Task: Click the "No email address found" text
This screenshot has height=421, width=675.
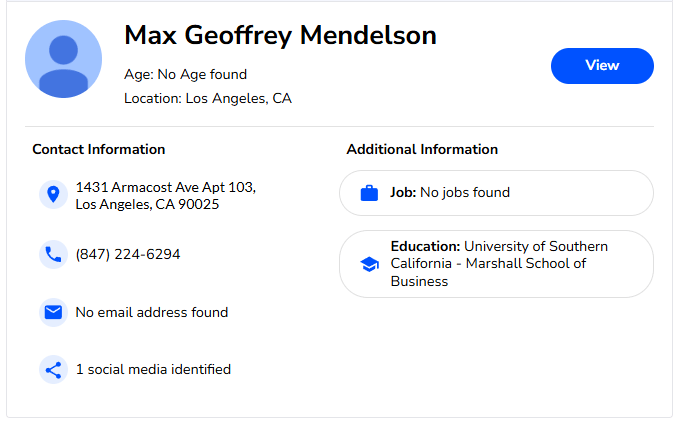Action: 152,312
